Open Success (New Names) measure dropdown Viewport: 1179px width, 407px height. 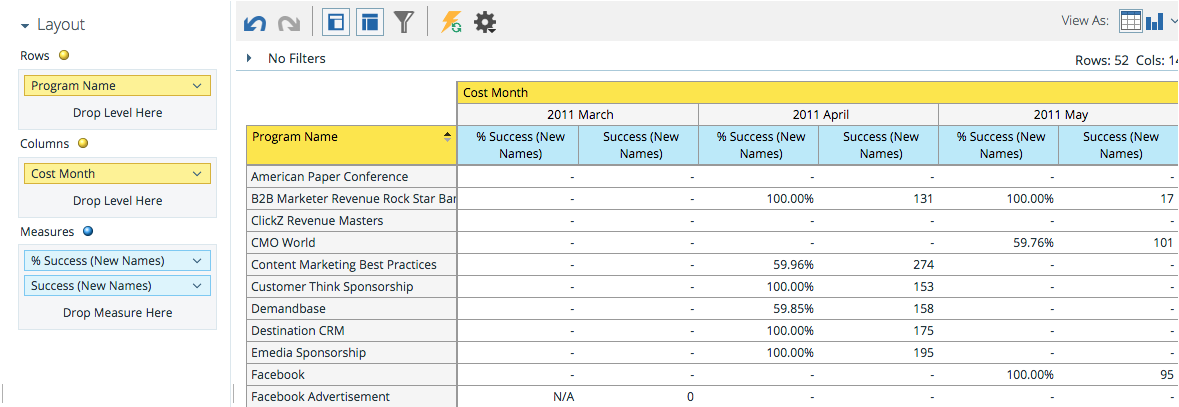(198, 286)
